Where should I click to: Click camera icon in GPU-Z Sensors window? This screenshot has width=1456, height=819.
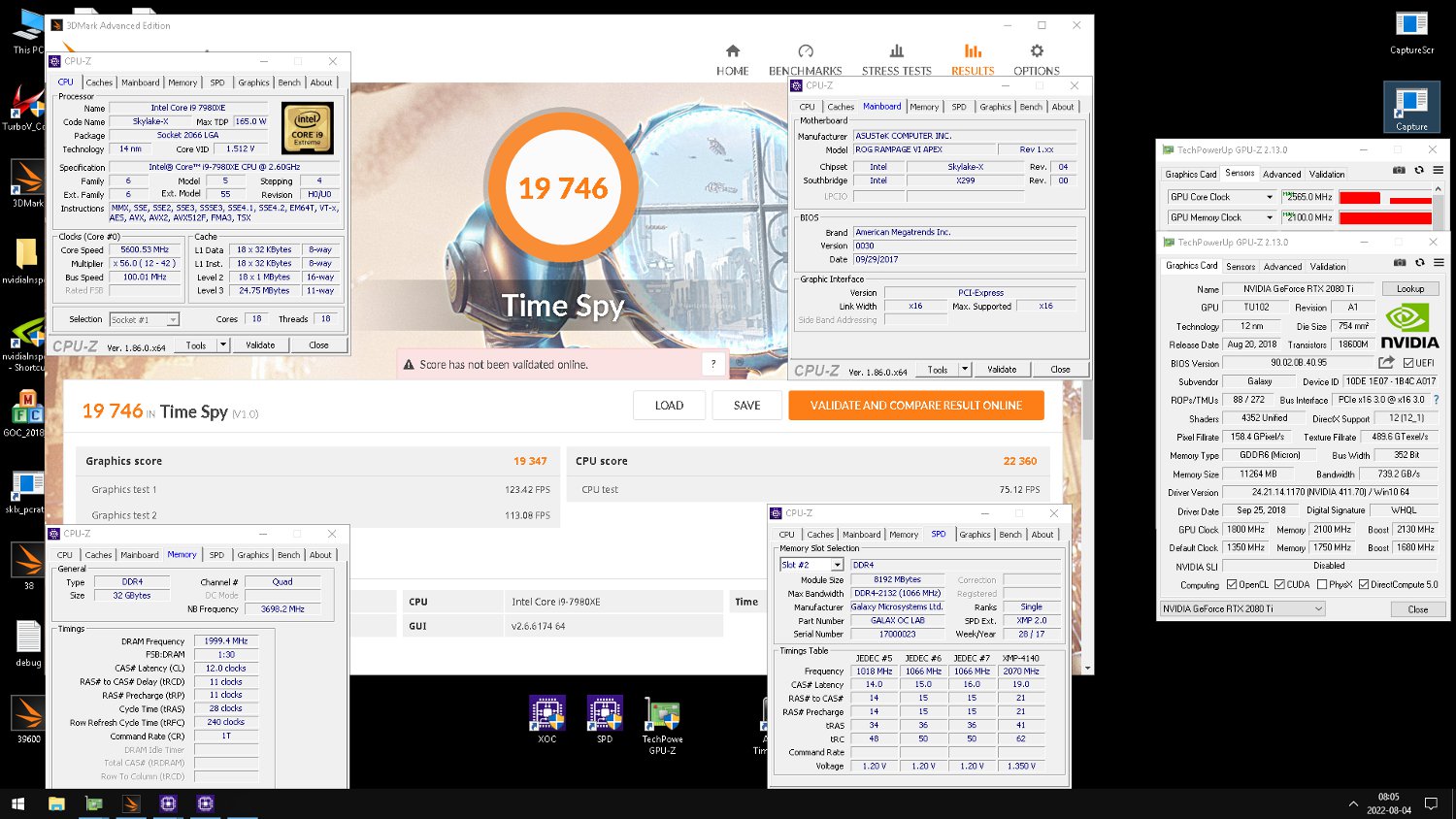tap(1399, 170)
